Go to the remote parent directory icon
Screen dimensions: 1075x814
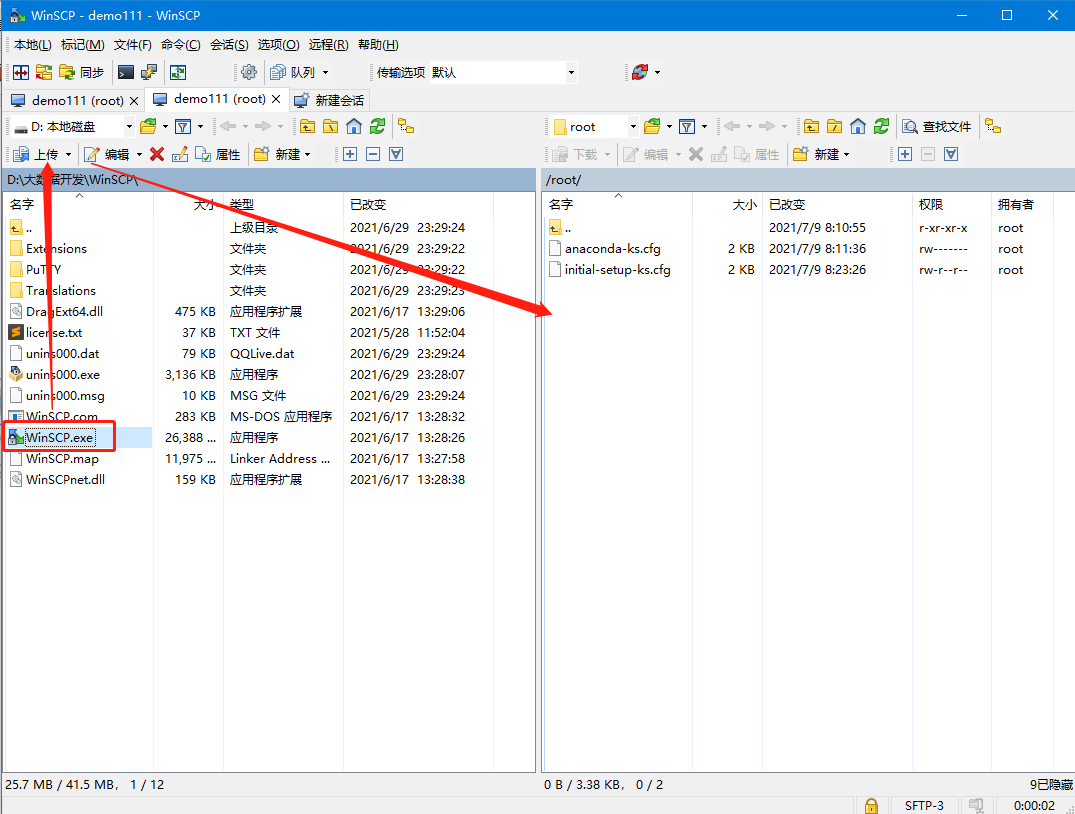[x=812, y=126]
